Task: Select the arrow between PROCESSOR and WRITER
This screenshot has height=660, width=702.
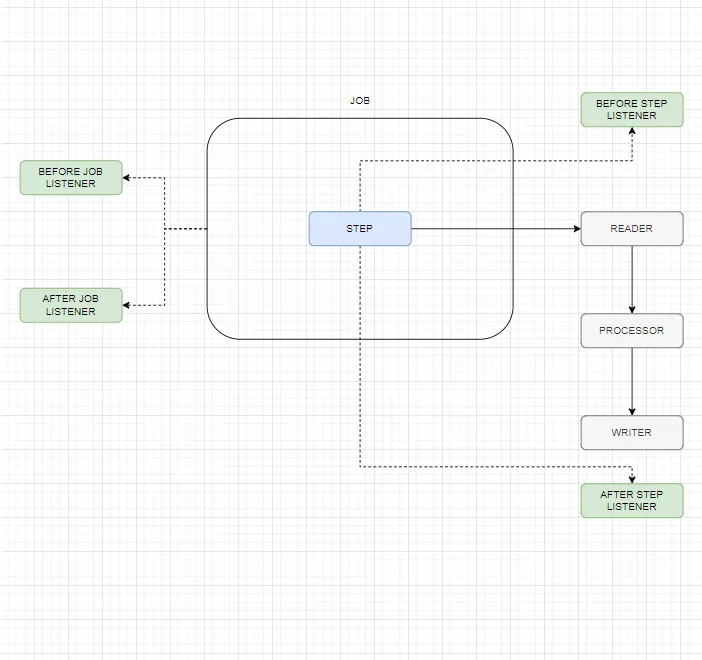Action: click(632, 382)
